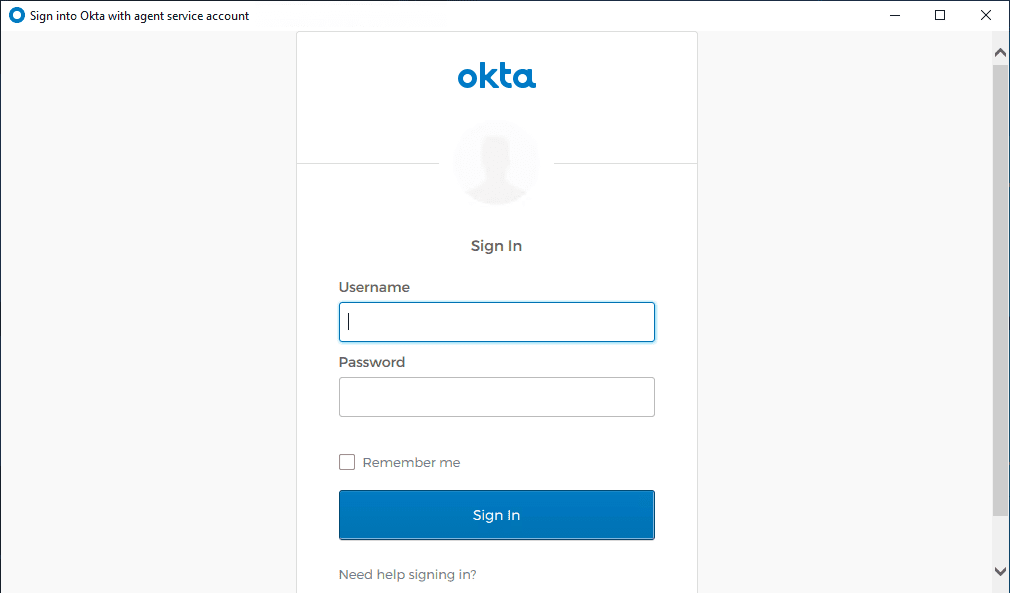Viewport: 1010px width, 593px height.
Task: Maximize the Okta sign-in window
Action: pyautogui.click(x=939, y=16)
